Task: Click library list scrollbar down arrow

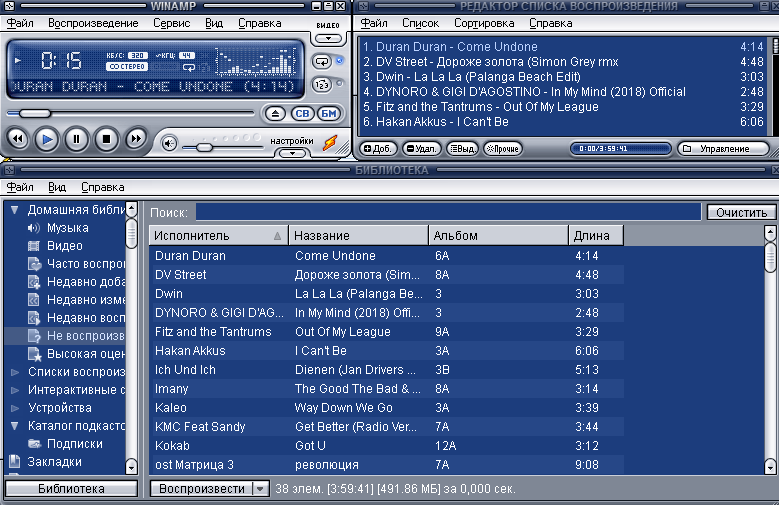Action: (770, 467)
